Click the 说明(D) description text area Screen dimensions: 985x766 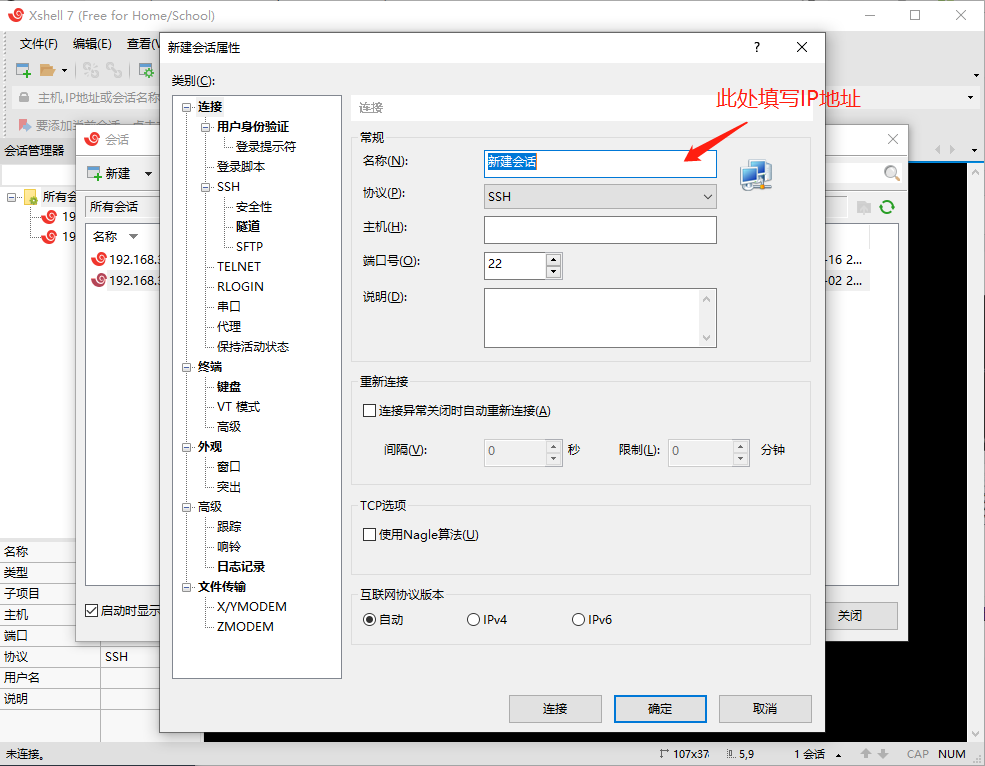tap(600, 318)
